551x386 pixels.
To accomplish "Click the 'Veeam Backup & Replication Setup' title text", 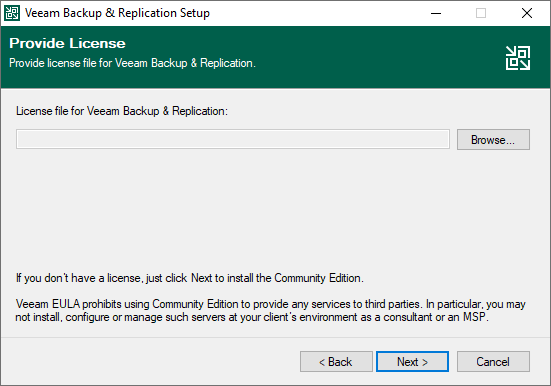I will [x=117, y=13].
